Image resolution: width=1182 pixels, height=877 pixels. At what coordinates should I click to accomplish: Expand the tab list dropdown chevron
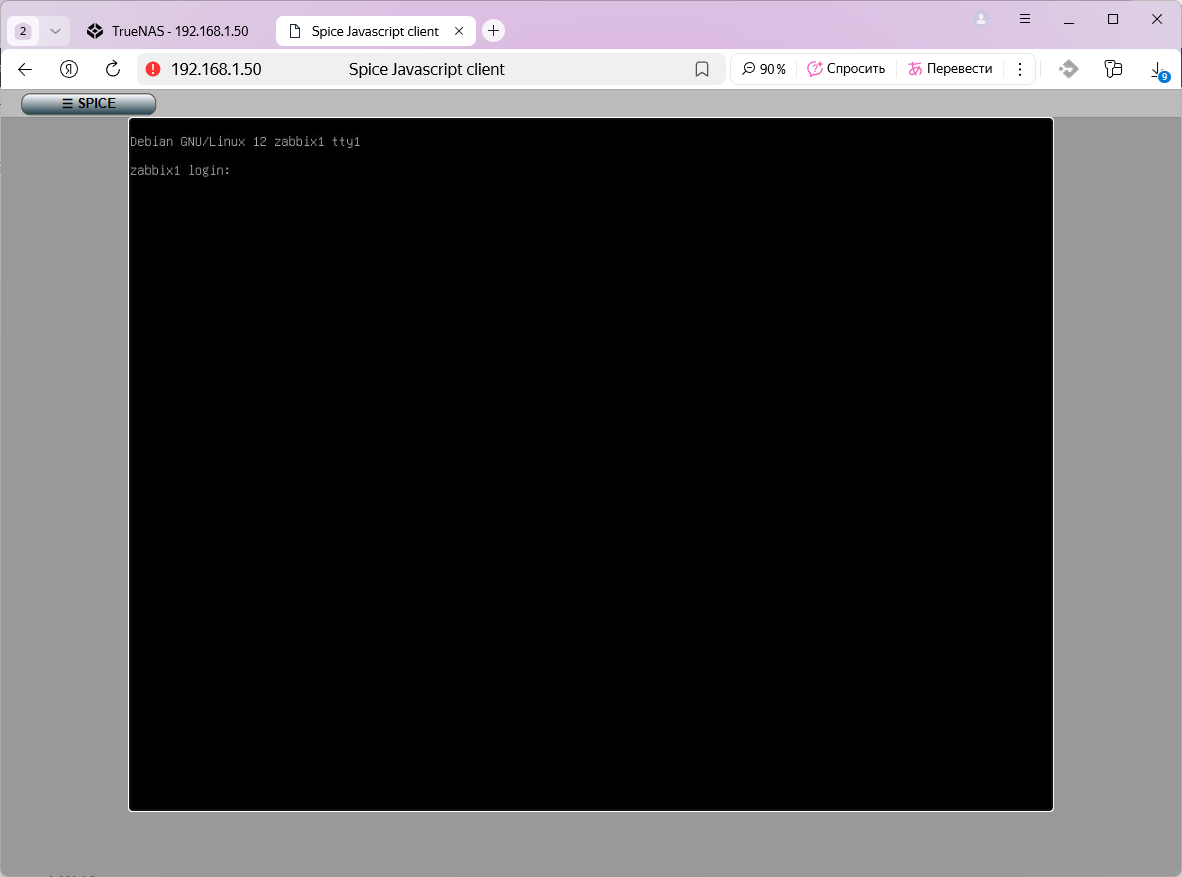pos(55,31)
